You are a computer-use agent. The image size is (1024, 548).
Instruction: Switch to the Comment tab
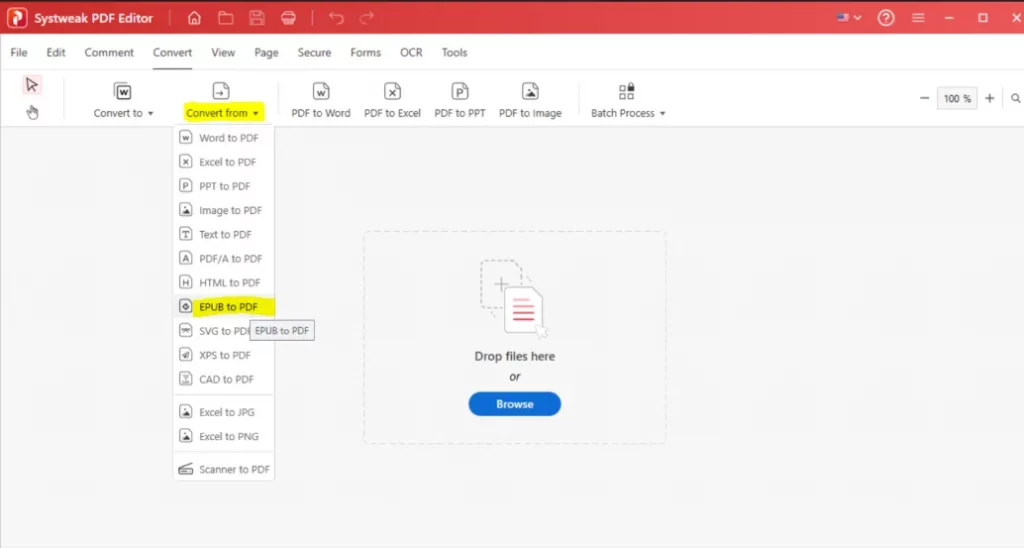(x=109, y=52)
